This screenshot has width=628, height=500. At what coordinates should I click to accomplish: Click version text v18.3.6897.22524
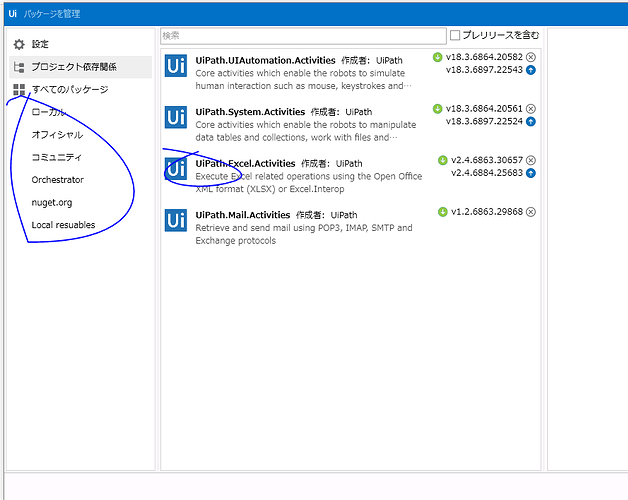[x=484, y=121]
